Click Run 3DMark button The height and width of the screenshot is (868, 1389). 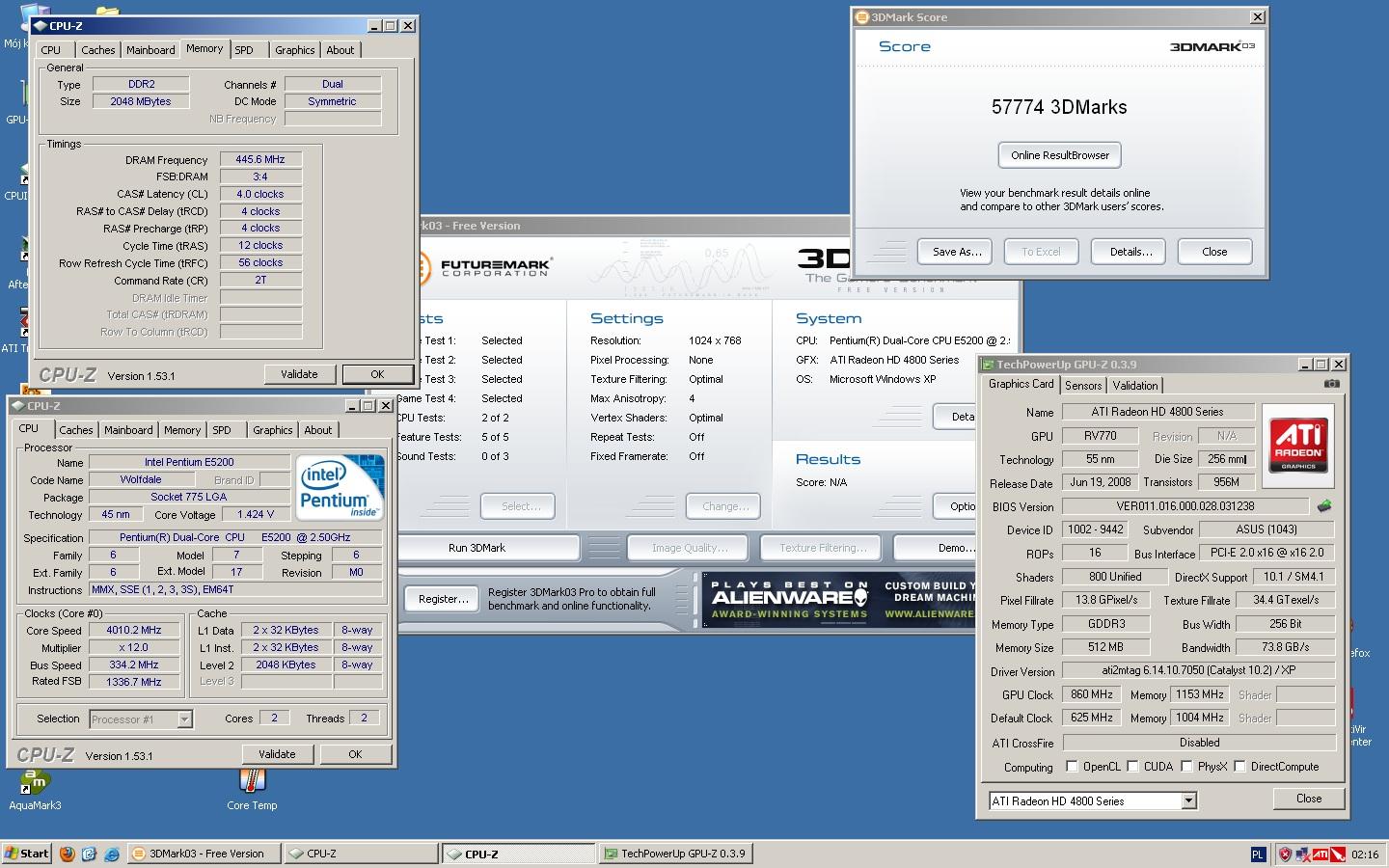tap(488, 548)
